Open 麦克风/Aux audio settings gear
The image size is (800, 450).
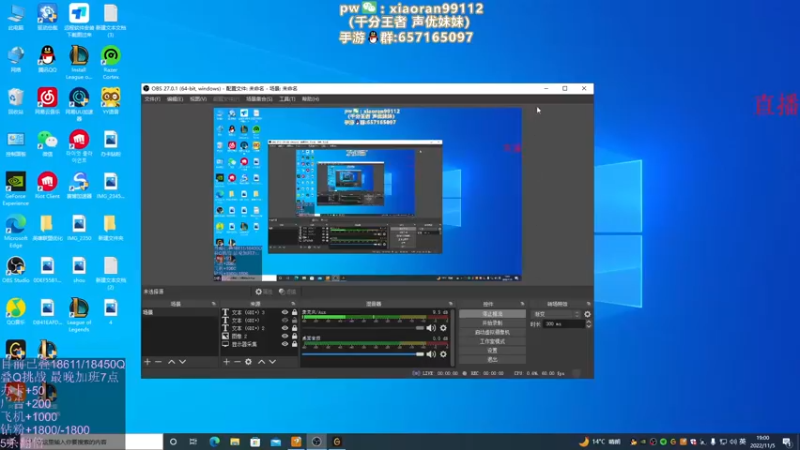(x=443, y=328)
